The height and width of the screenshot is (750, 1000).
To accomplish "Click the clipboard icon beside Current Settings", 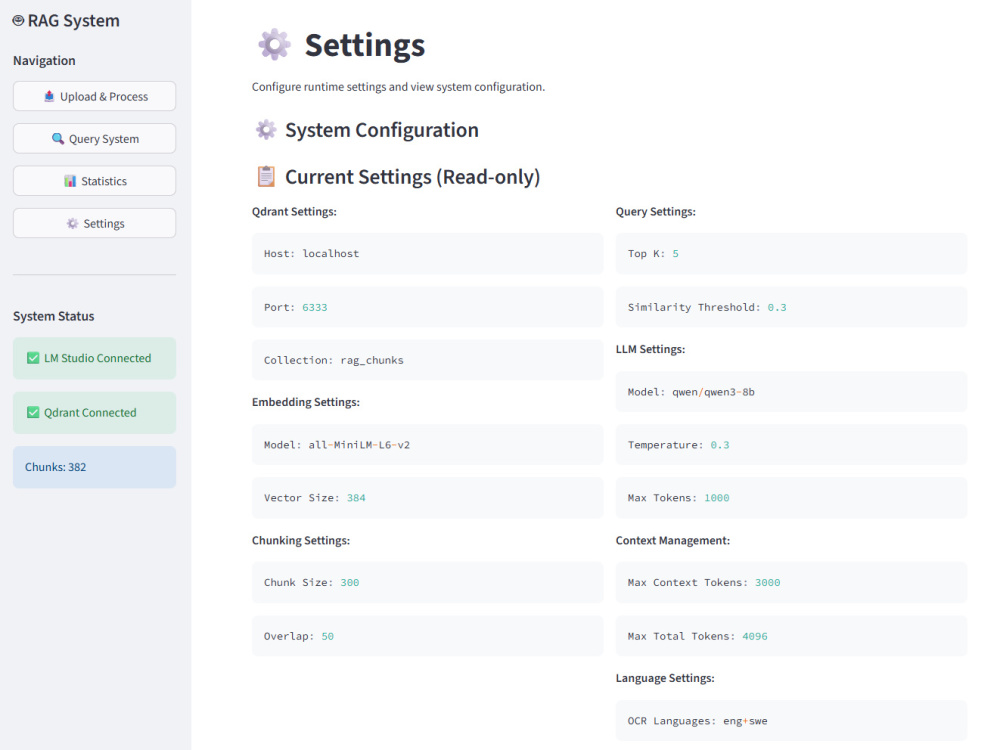I will tap(266, 177).
